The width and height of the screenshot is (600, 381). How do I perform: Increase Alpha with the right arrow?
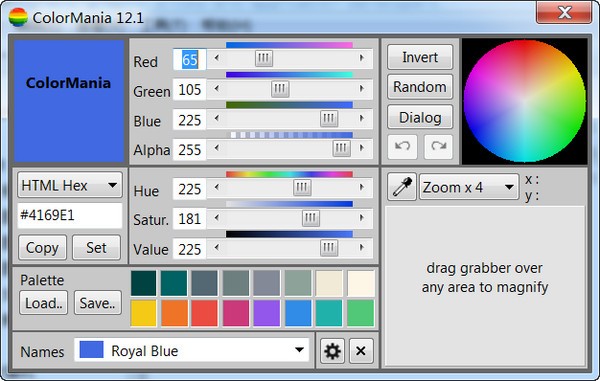point(362,148)
